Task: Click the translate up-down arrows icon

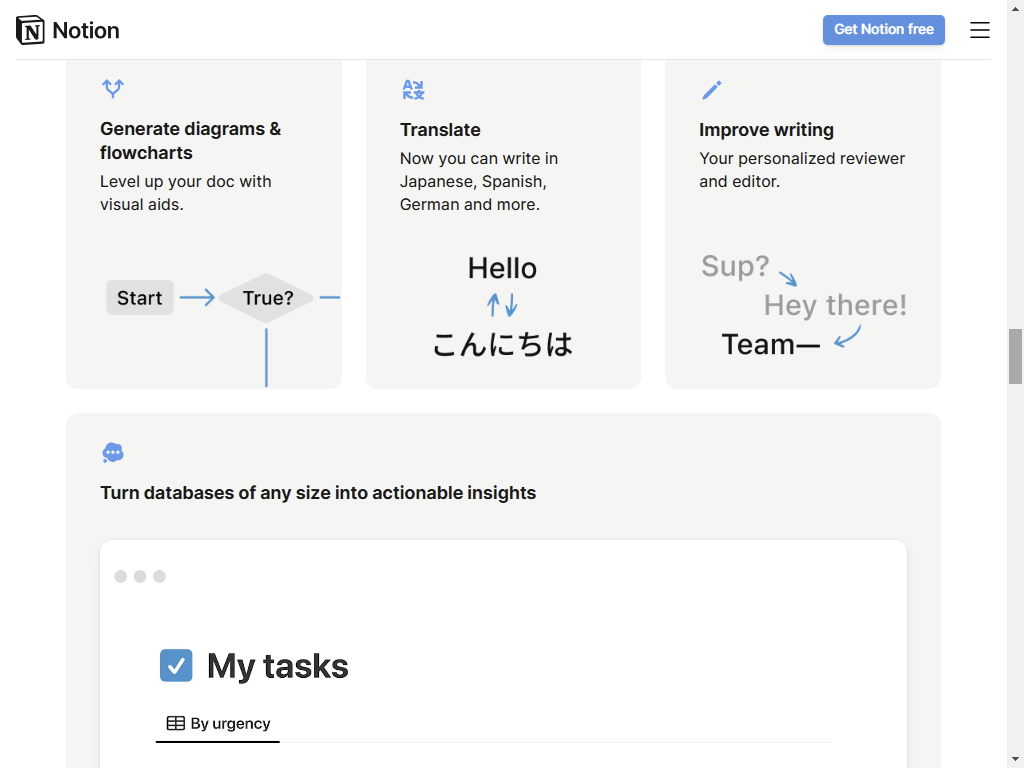Action: click(x=502, y=305)
